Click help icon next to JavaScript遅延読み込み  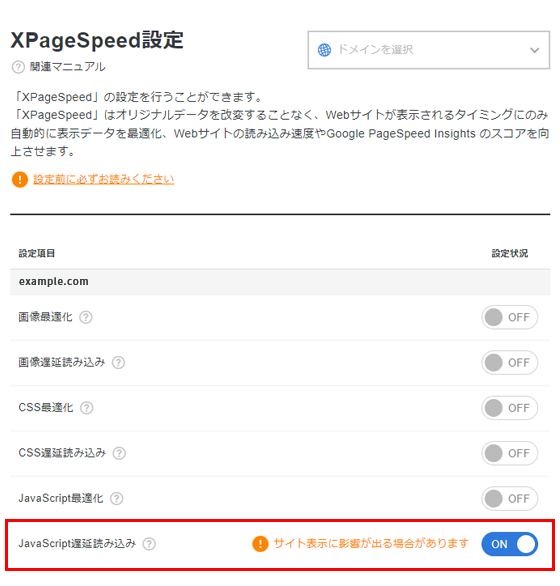pyautogui.click(x=149, y=544)
